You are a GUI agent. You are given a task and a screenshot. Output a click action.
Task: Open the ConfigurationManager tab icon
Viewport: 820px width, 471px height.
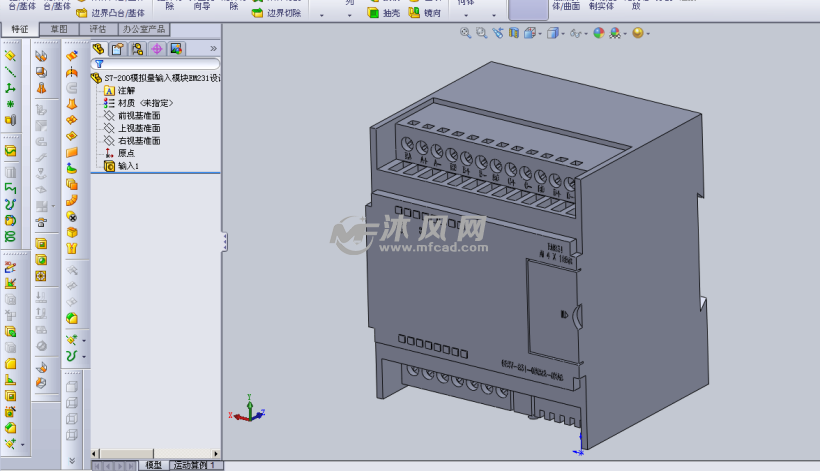pyautogui.click(x=137, y=48)
